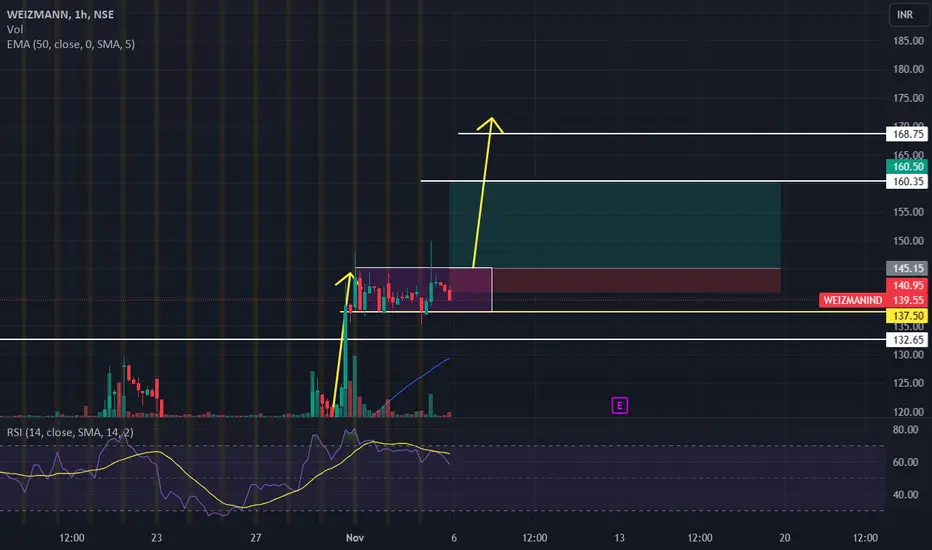Open the RSI (14, close, SMA, 14, 2) legend
Image resolution: width=932 pixels, height=550 pixels.
(x=70, y=432)
